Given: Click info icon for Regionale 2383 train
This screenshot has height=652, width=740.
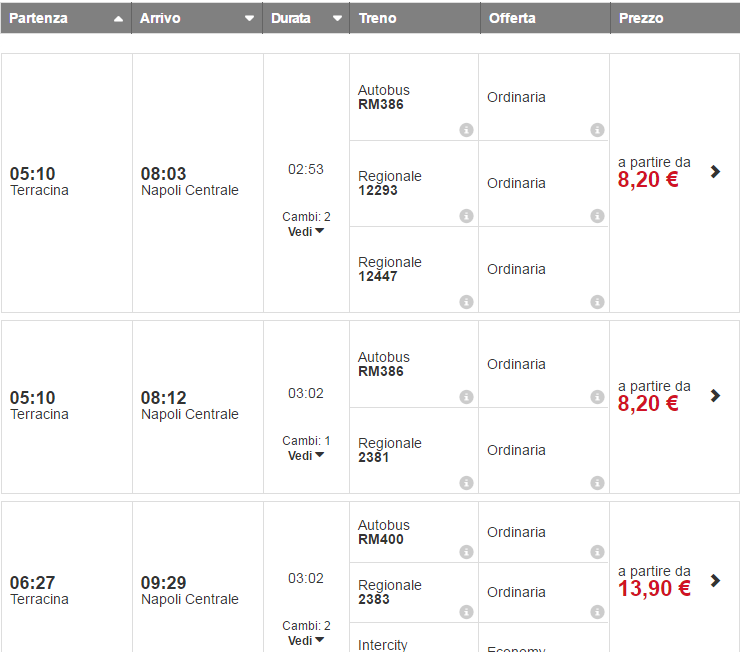Looking at the screenshot, I should 466,612.
